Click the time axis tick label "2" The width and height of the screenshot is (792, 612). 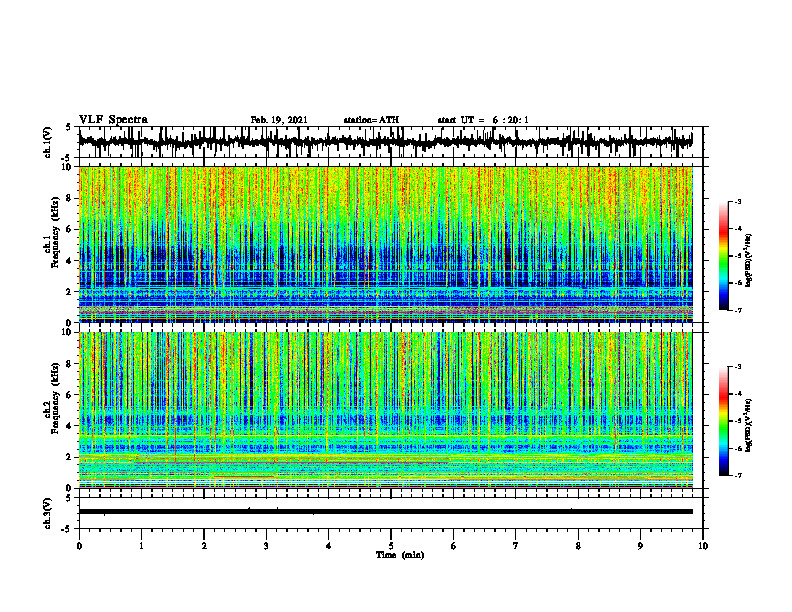pos(204,546)
